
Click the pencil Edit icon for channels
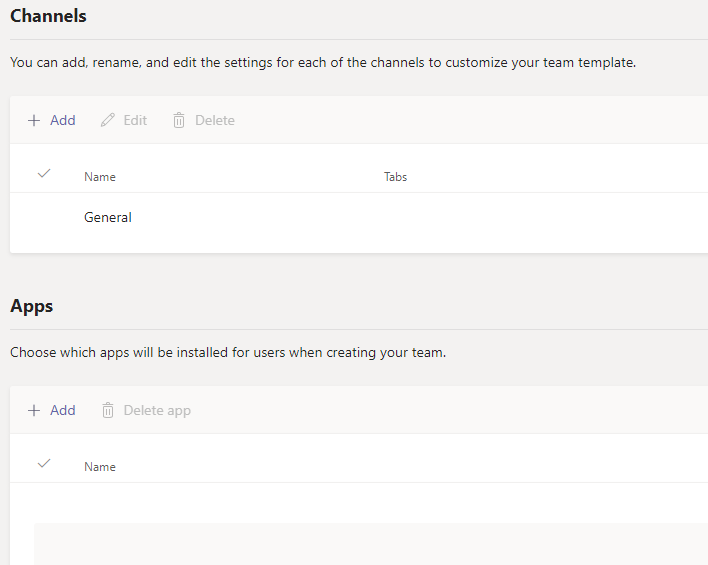click(x=108, y=120)
